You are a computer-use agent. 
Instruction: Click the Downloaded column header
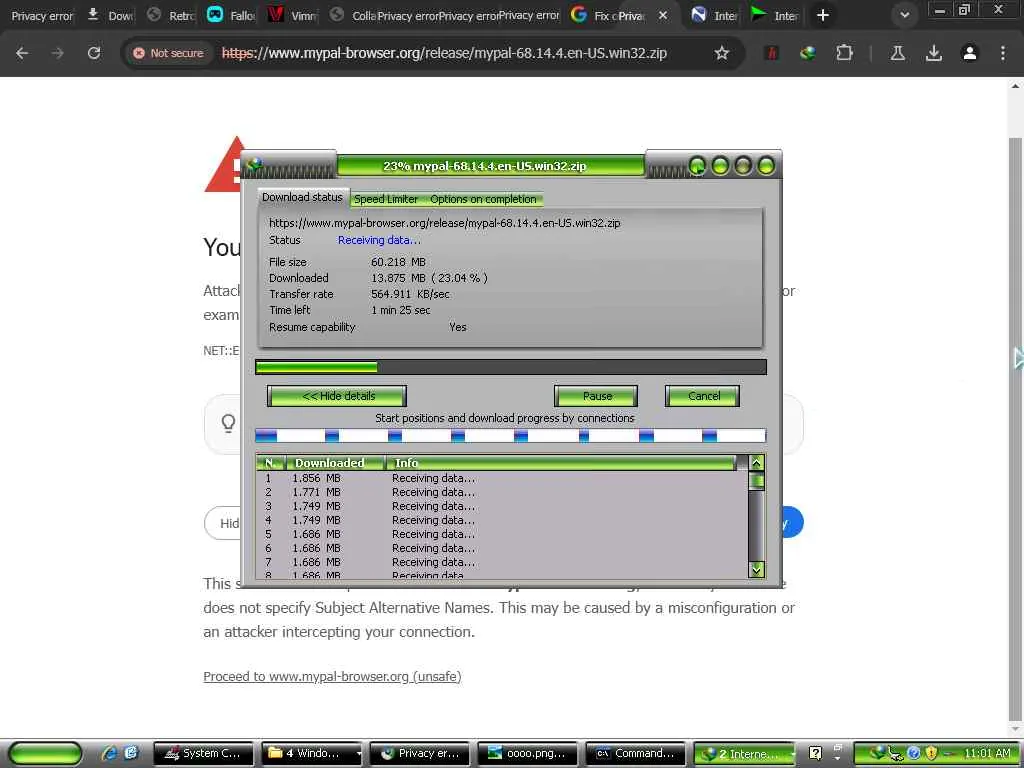coord(334,462)
